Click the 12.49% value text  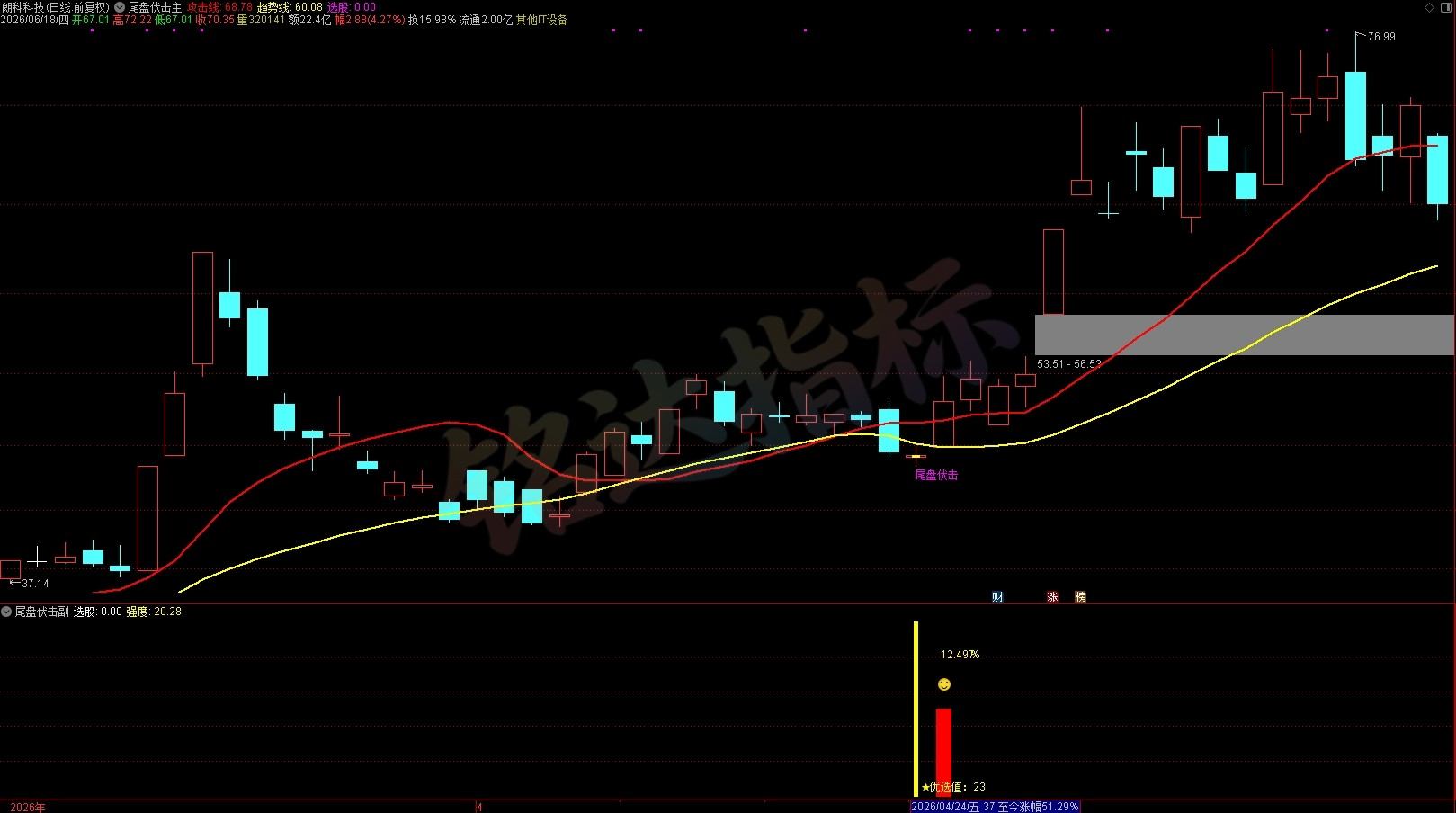(x=960, y=655)
